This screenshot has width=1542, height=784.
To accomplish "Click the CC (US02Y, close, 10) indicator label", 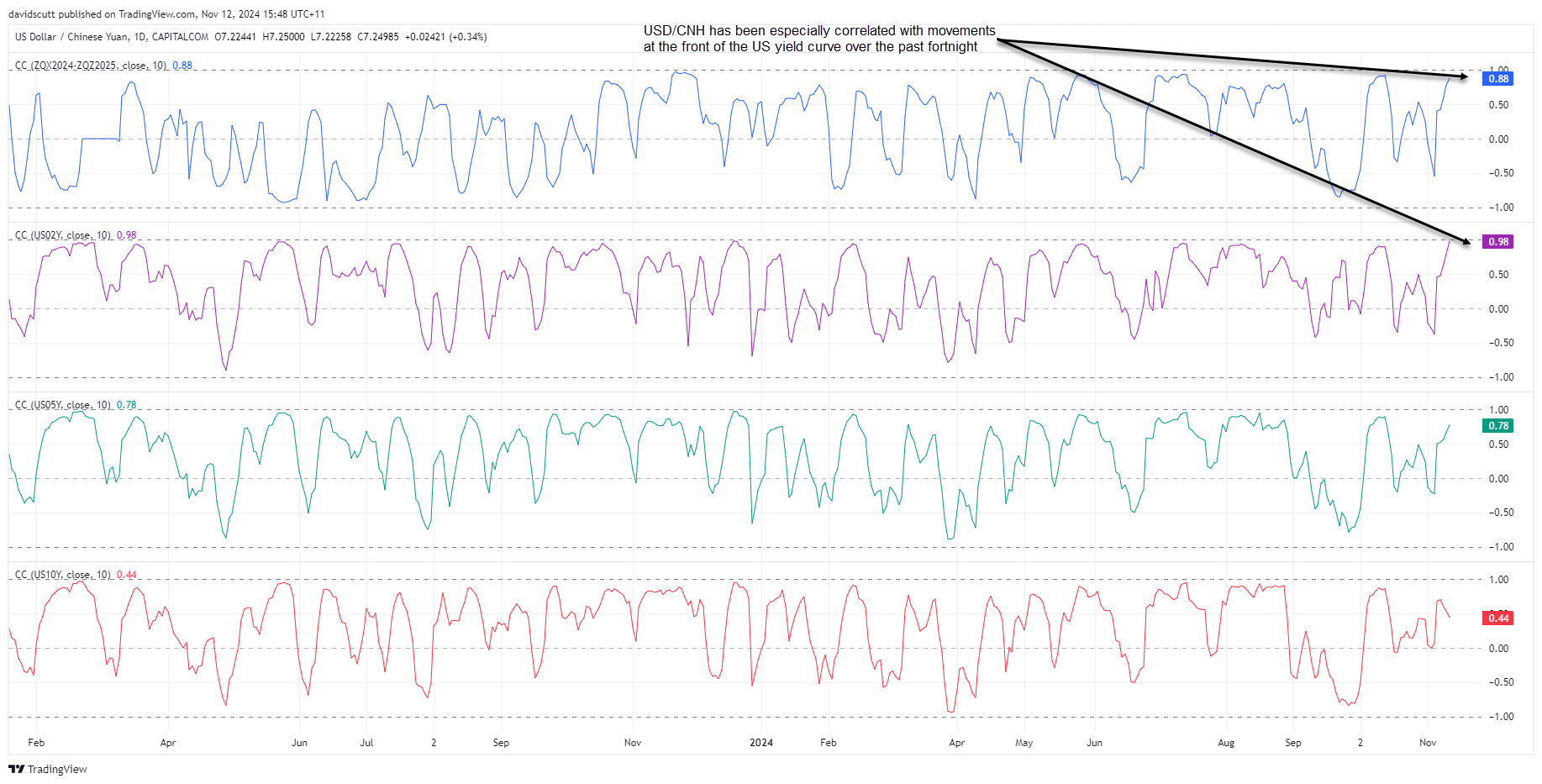I will tap(63, 235).
